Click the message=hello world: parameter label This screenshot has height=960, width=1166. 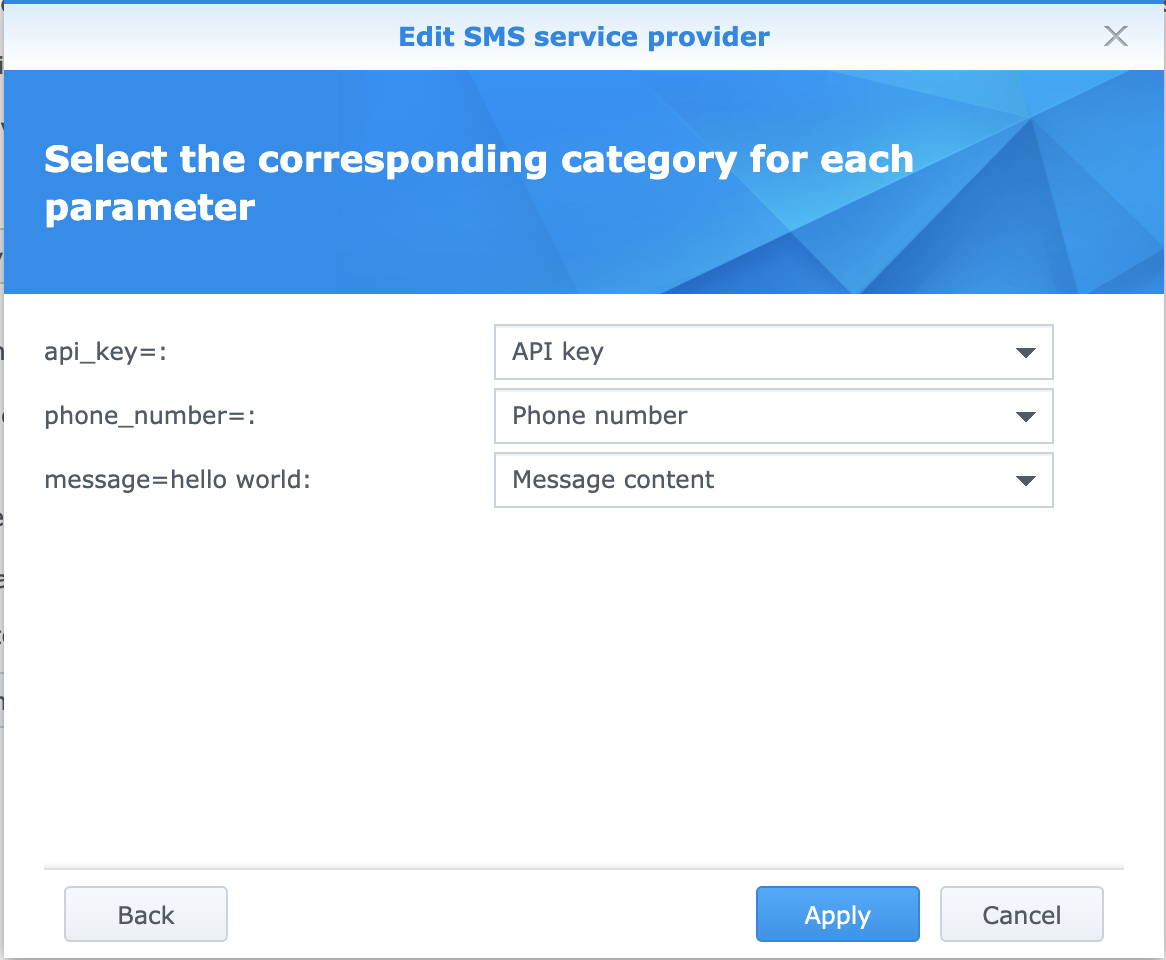178,480
